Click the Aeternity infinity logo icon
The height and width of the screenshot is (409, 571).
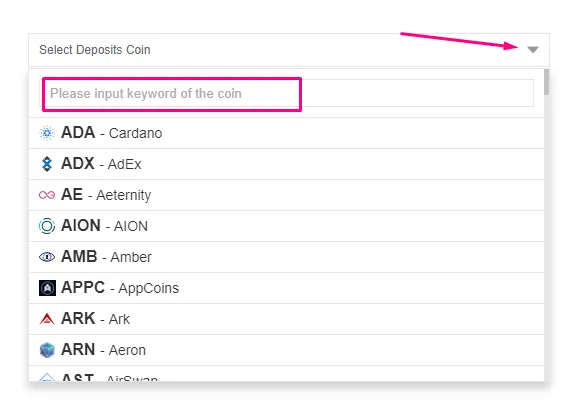point(47,195)
